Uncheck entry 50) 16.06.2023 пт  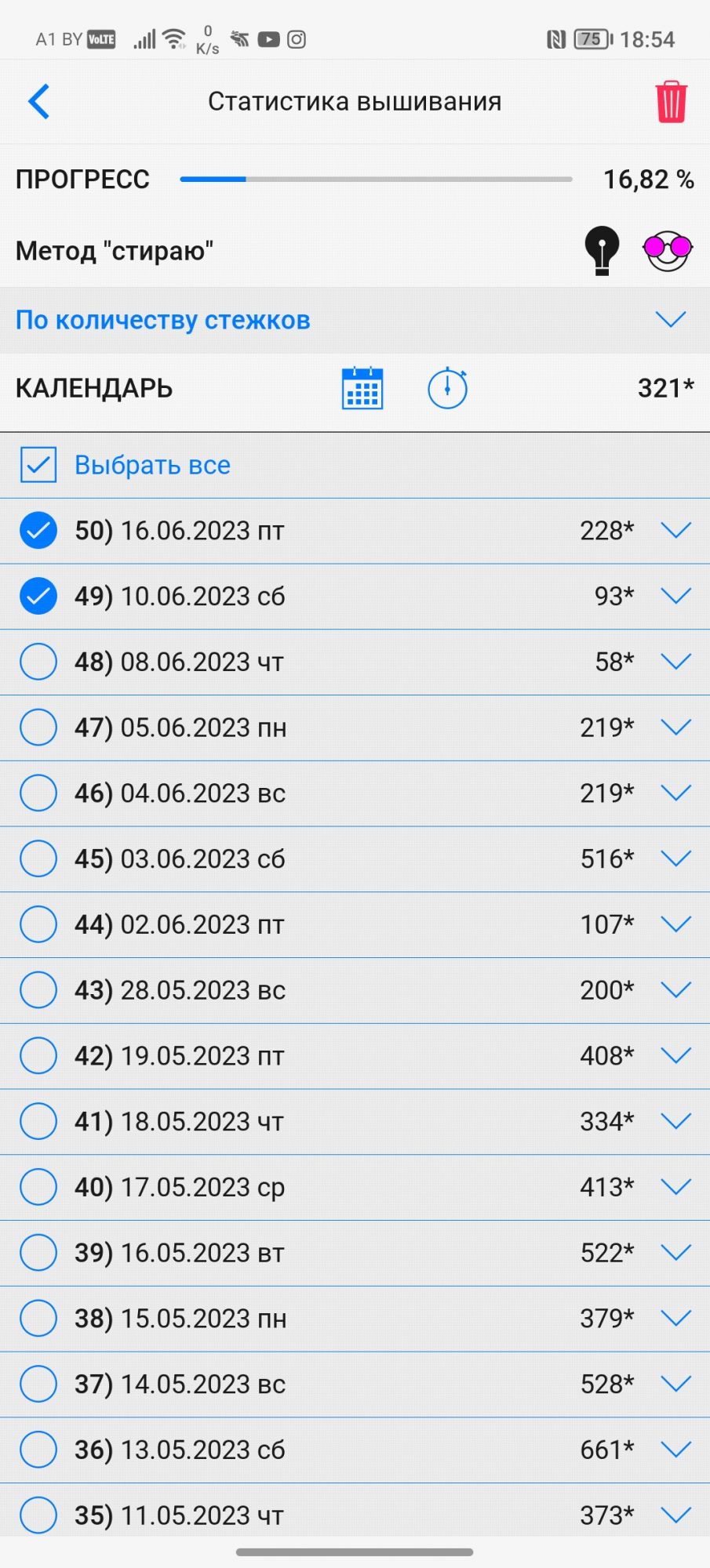click(38, 531)
